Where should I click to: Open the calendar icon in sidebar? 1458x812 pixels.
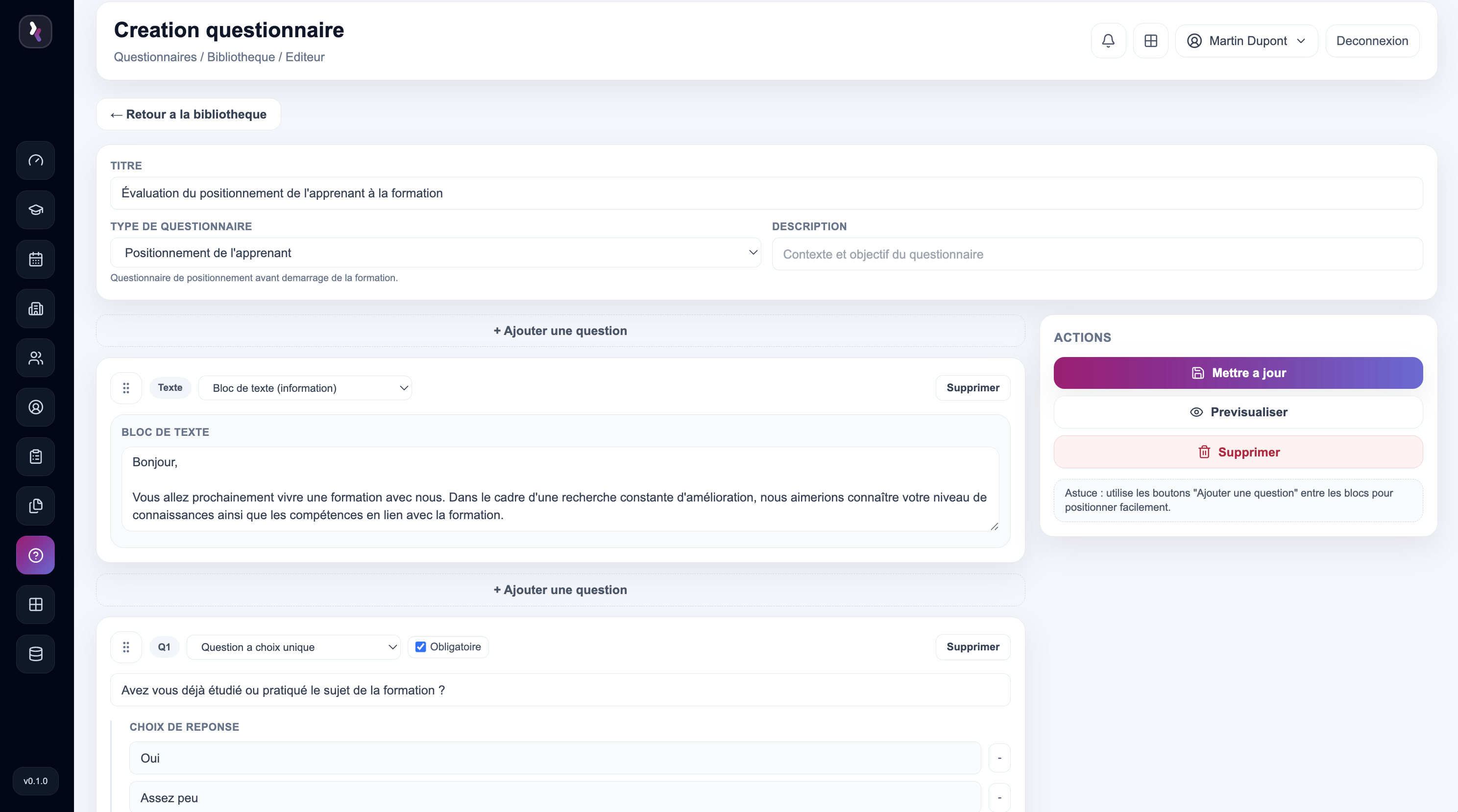(x=36, y=259)
